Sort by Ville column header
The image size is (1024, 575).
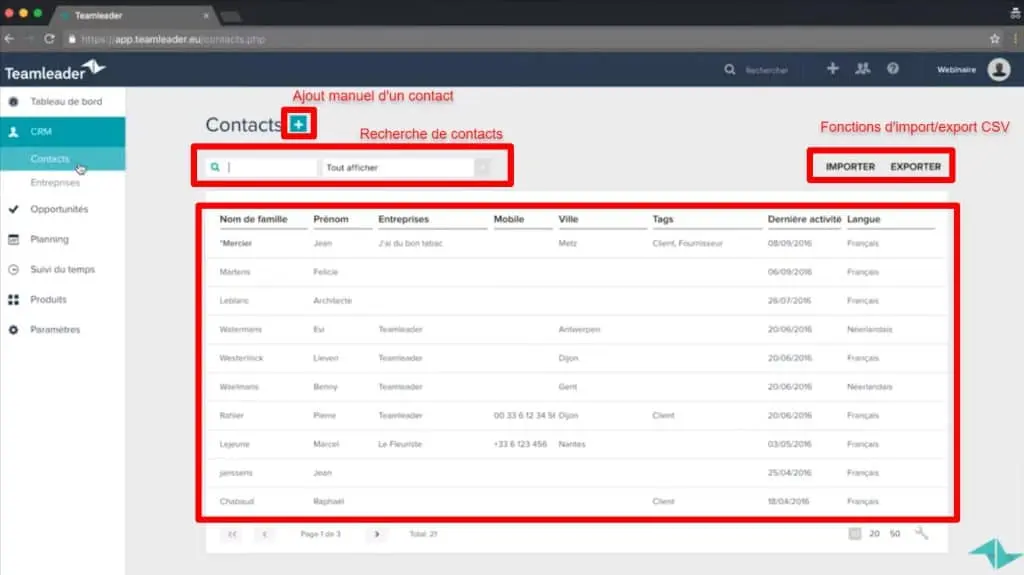(x=568, y=219)
